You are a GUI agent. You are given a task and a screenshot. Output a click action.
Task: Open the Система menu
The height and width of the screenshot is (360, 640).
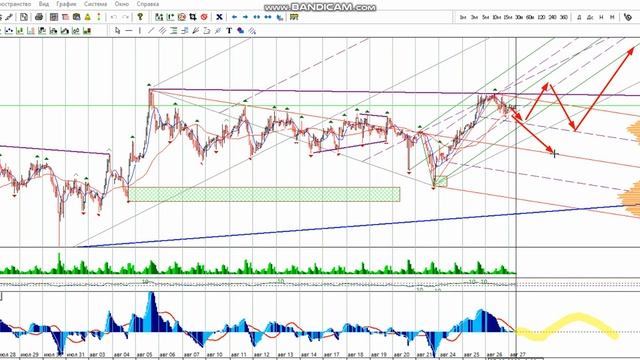click(95, 4)
